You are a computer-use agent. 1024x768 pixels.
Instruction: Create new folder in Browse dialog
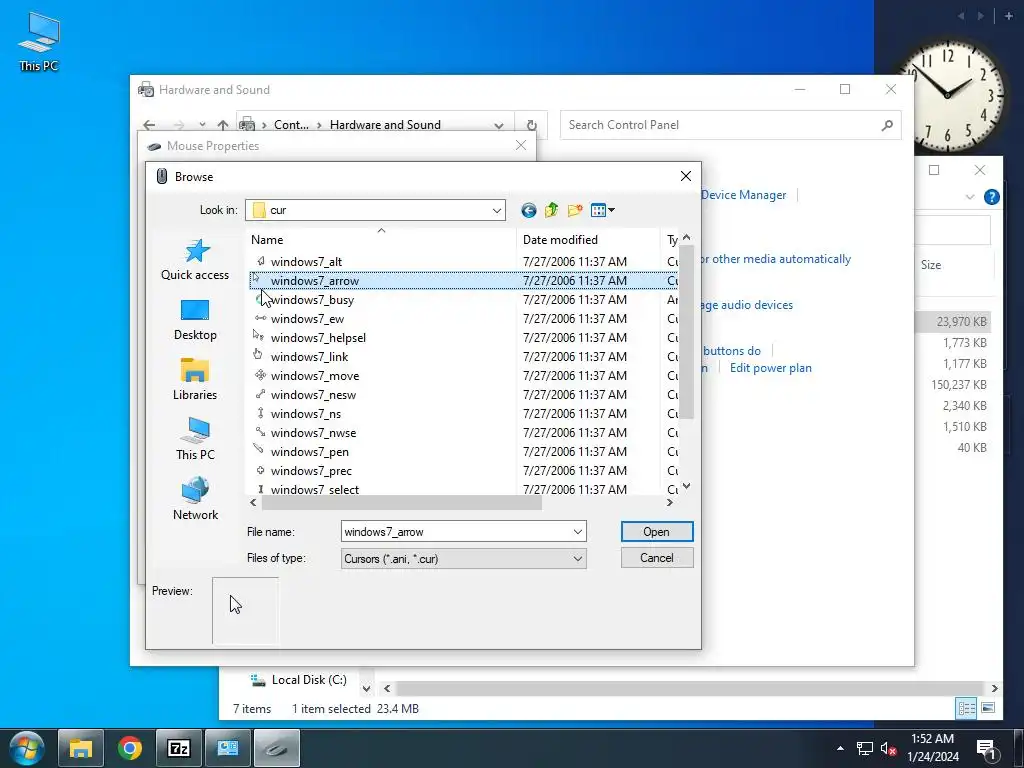point(575,210)
